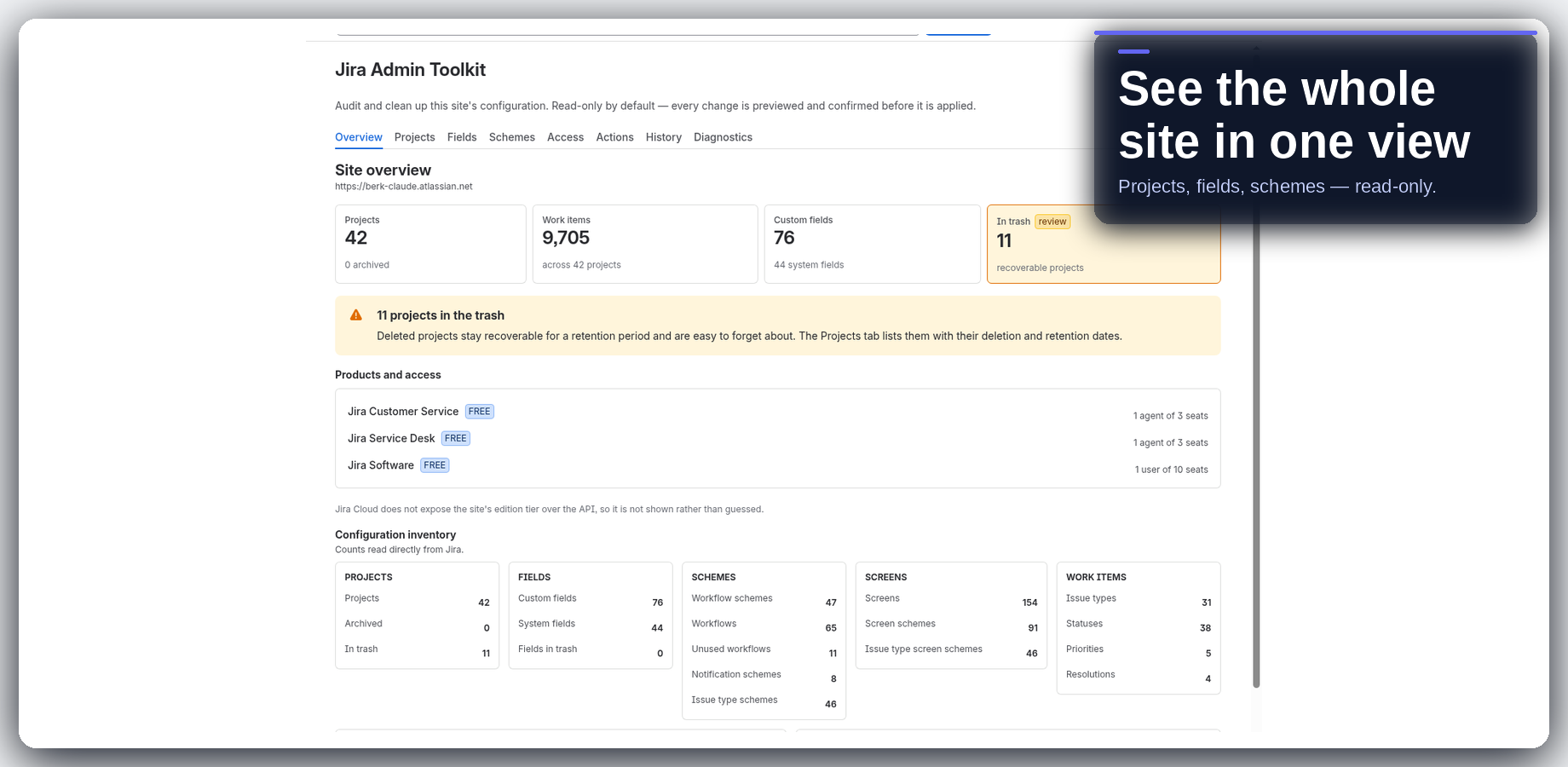Open the Fields tab
Screen dimensions: 1568x767
tap(462, 137)
